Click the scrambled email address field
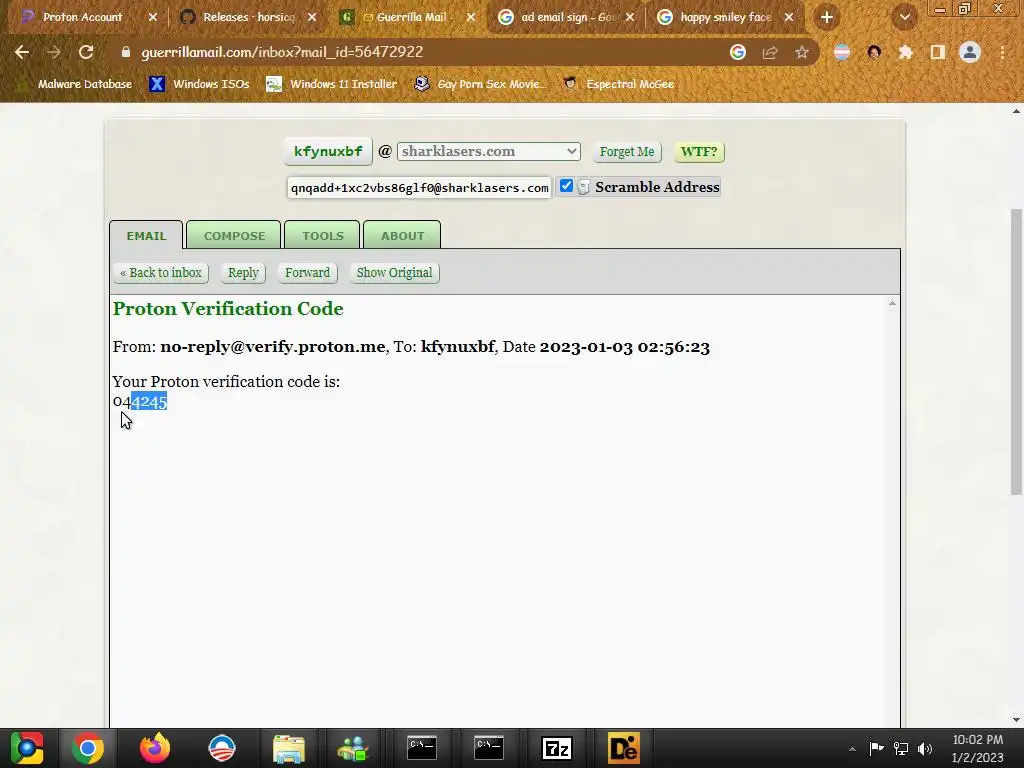 coord(419,187)
